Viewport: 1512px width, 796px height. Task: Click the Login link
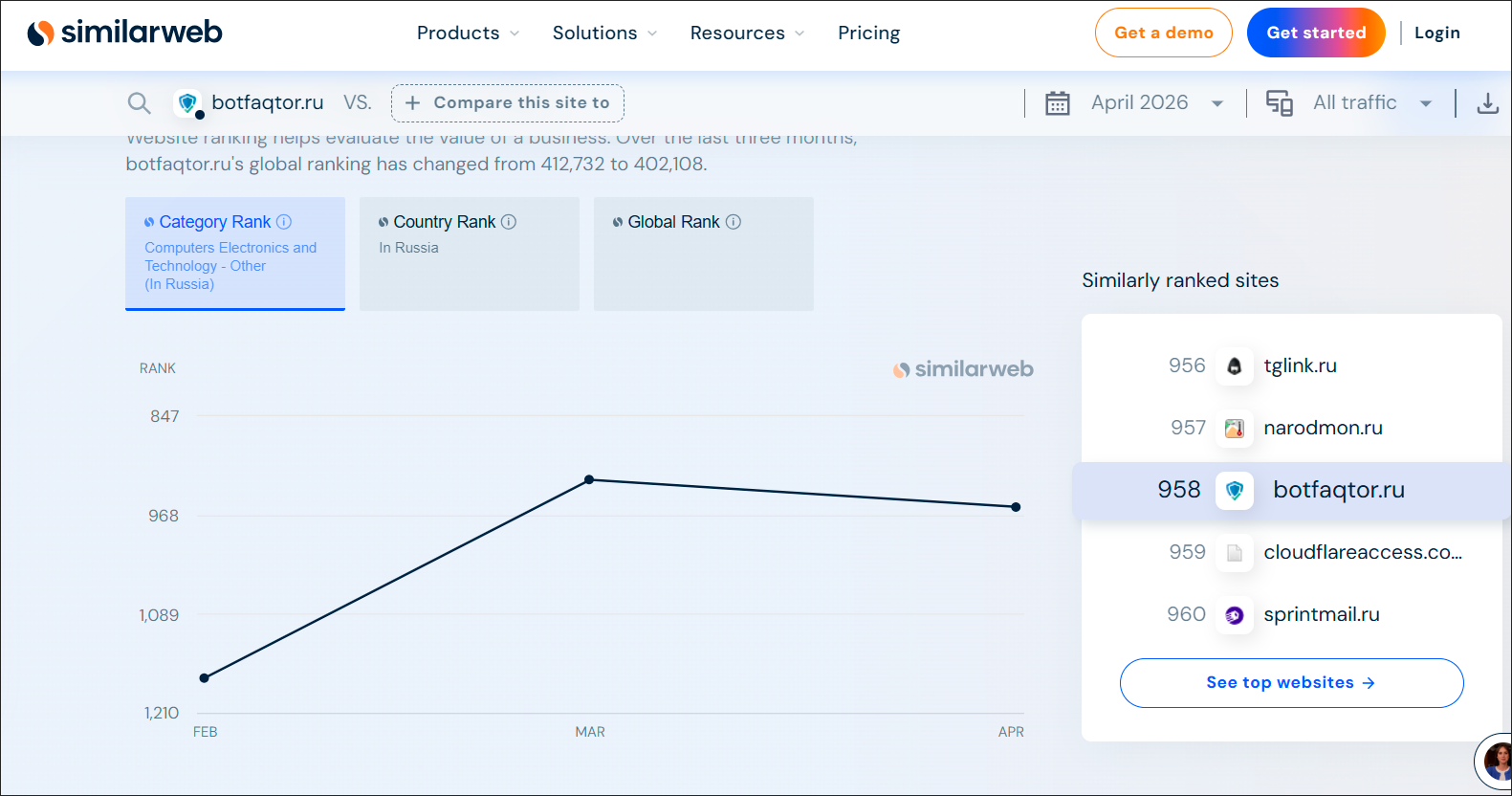point(1437,33)
